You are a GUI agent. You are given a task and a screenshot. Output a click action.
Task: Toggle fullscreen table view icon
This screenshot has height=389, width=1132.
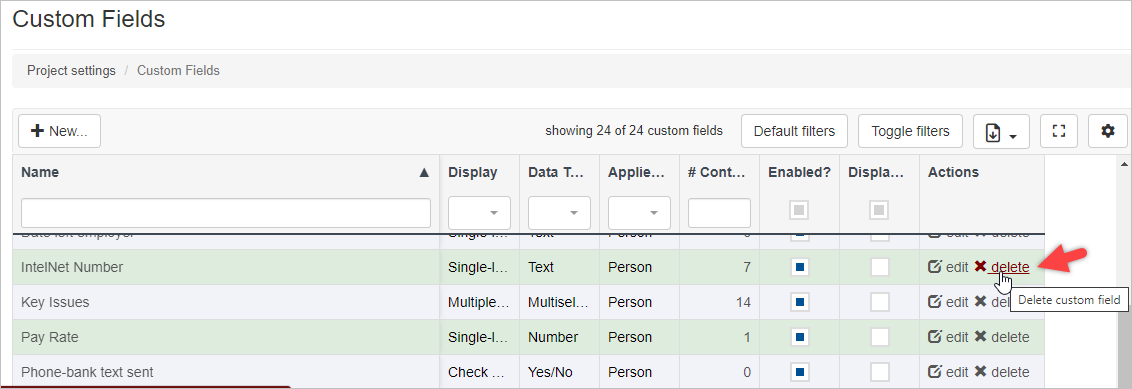pyautogui.click(x=1059, y=131)
